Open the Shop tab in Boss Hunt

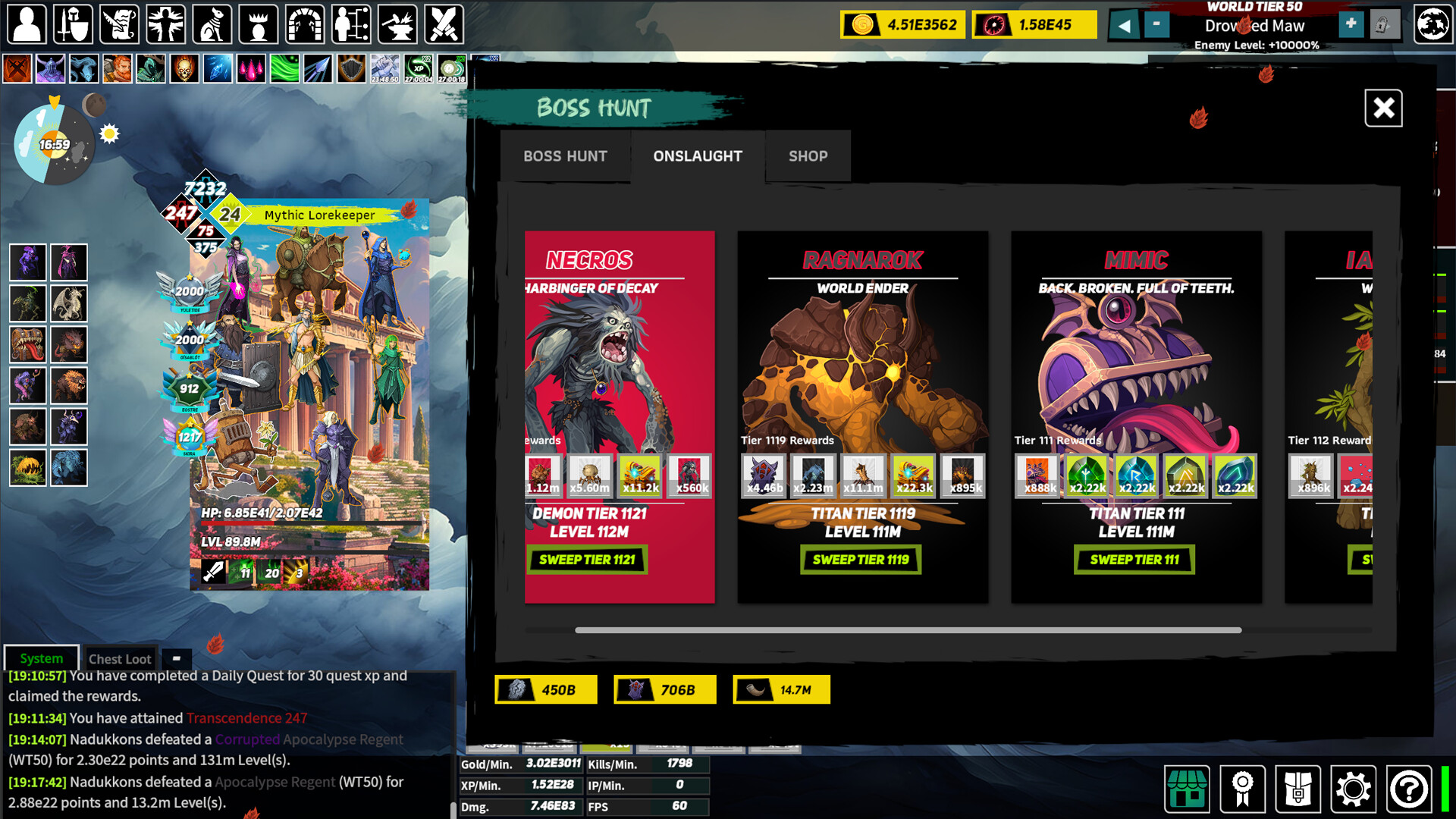pos(808,156)
